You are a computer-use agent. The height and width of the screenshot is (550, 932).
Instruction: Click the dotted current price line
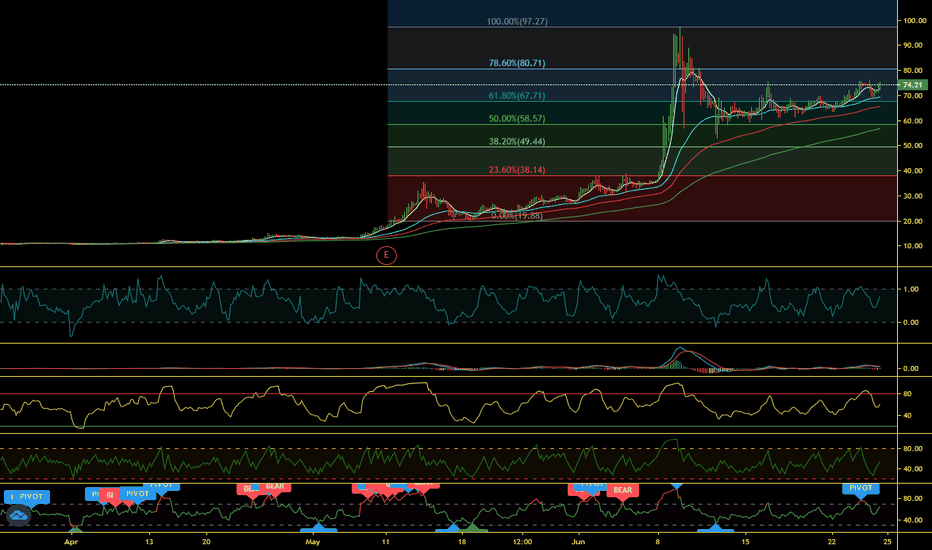tap(449, 85)
